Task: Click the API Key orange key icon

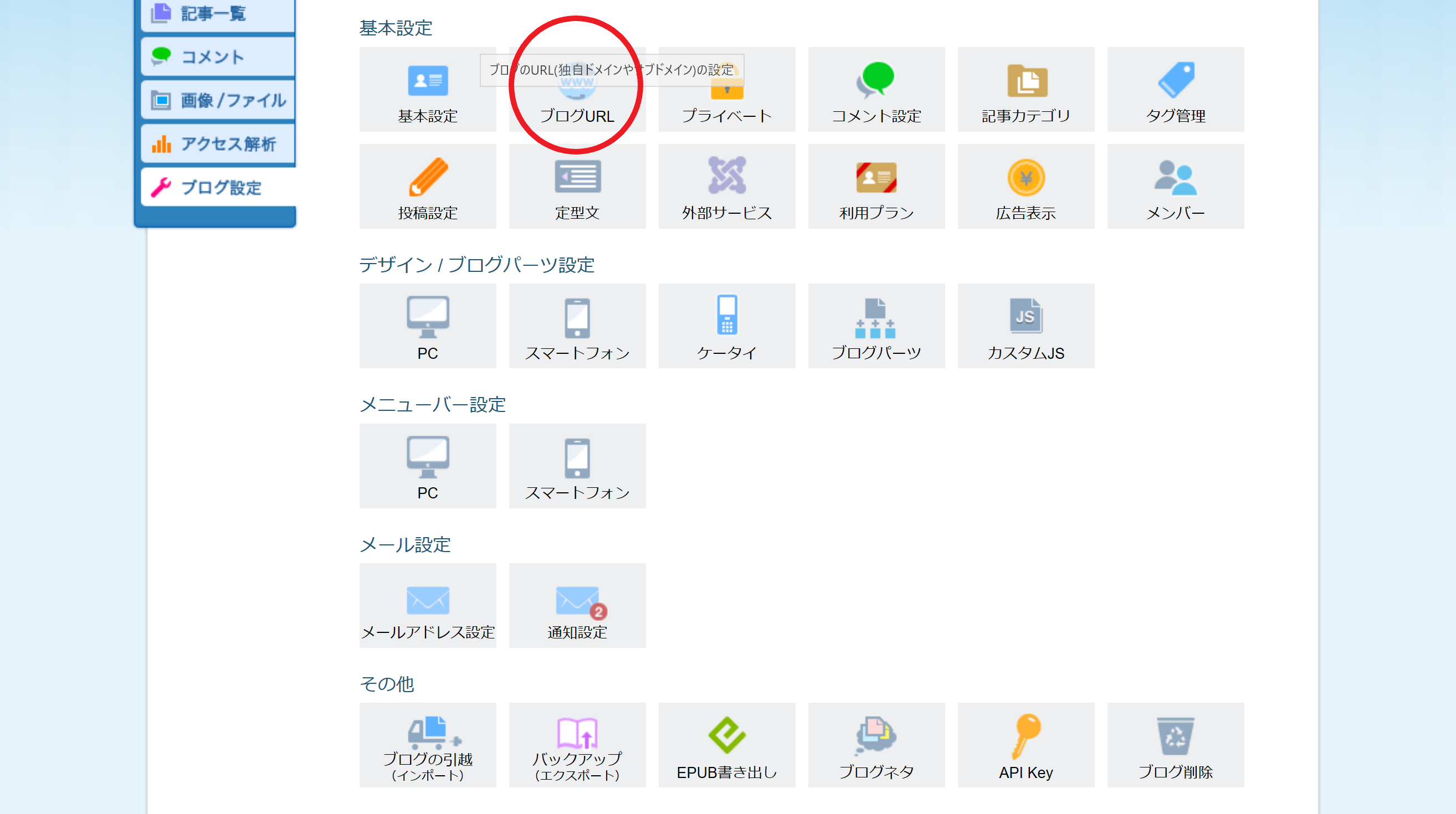Action: (1026, 735)
